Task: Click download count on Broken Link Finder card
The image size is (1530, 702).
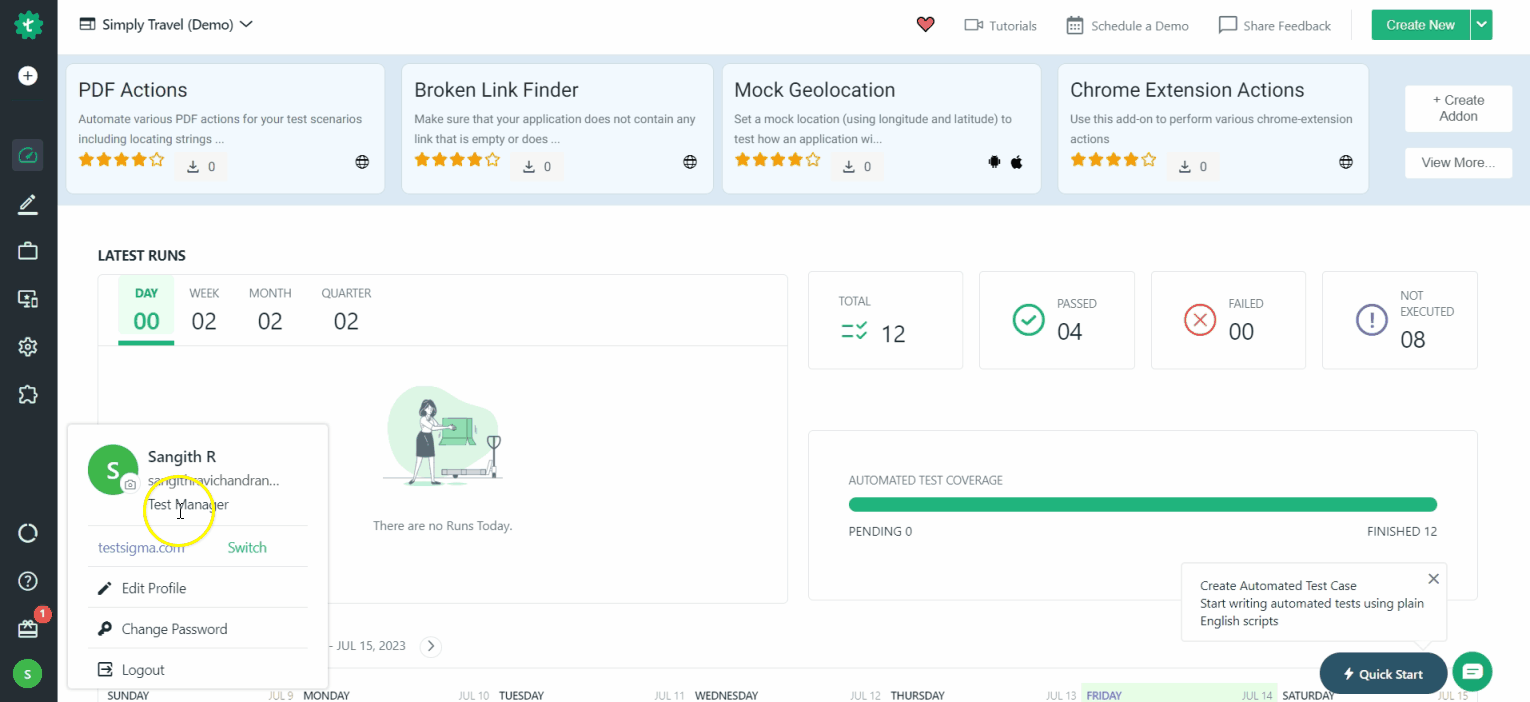Action: (x=537, y=167)
